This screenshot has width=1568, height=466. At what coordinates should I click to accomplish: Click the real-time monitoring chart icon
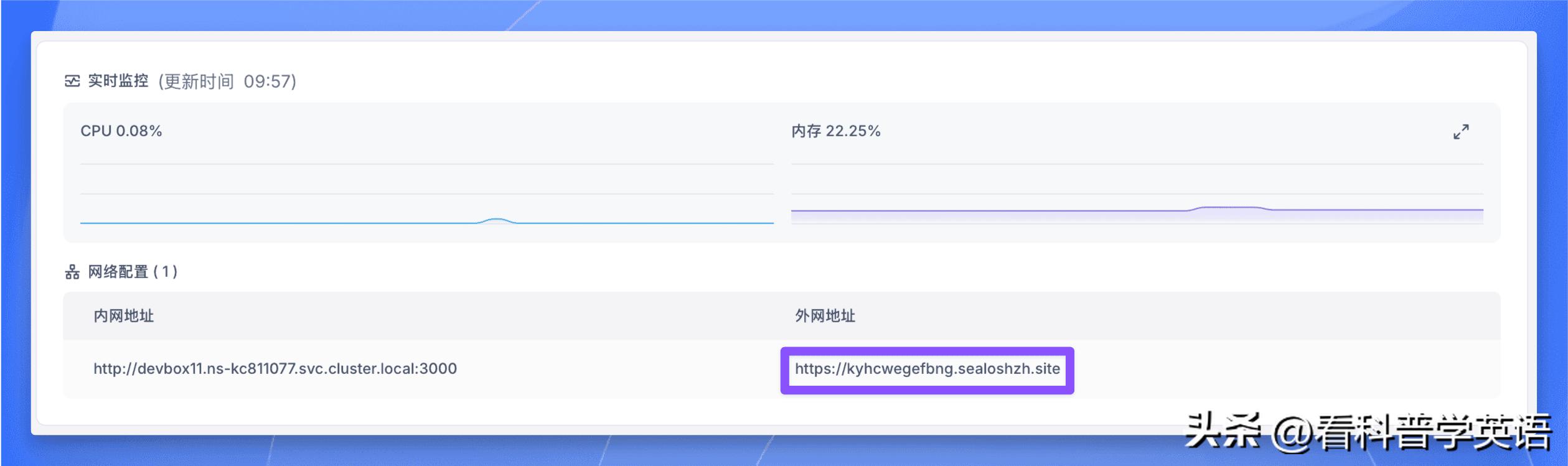coord(72,82)
